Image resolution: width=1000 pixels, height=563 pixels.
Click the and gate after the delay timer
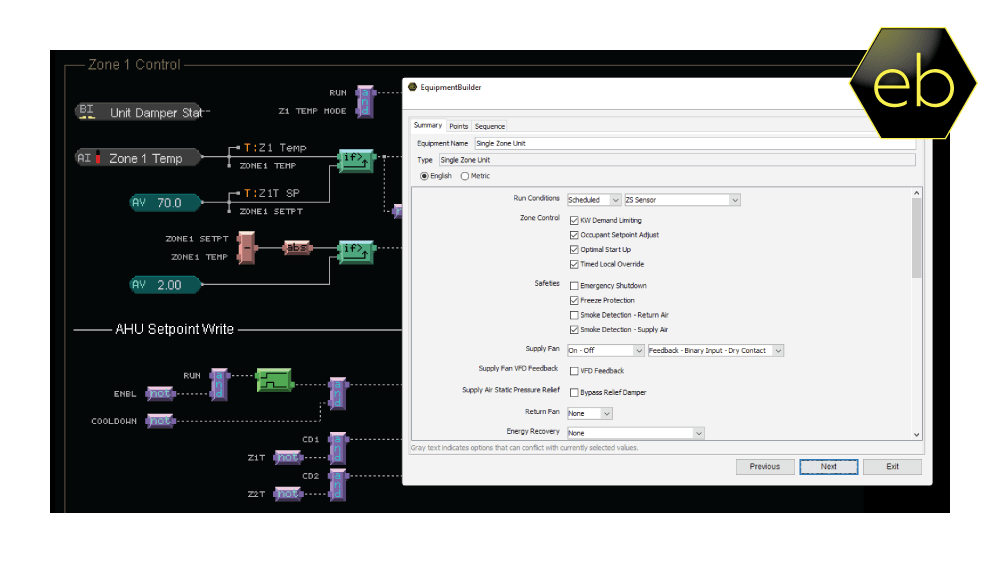click(x=338, y=393)
